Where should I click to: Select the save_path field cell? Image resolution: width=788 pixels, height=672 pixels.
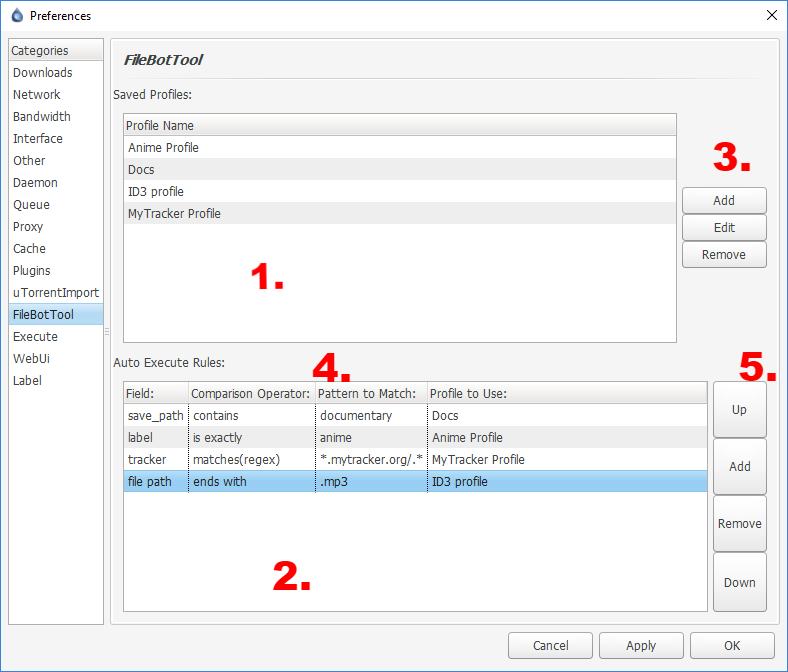click(156, 416)
